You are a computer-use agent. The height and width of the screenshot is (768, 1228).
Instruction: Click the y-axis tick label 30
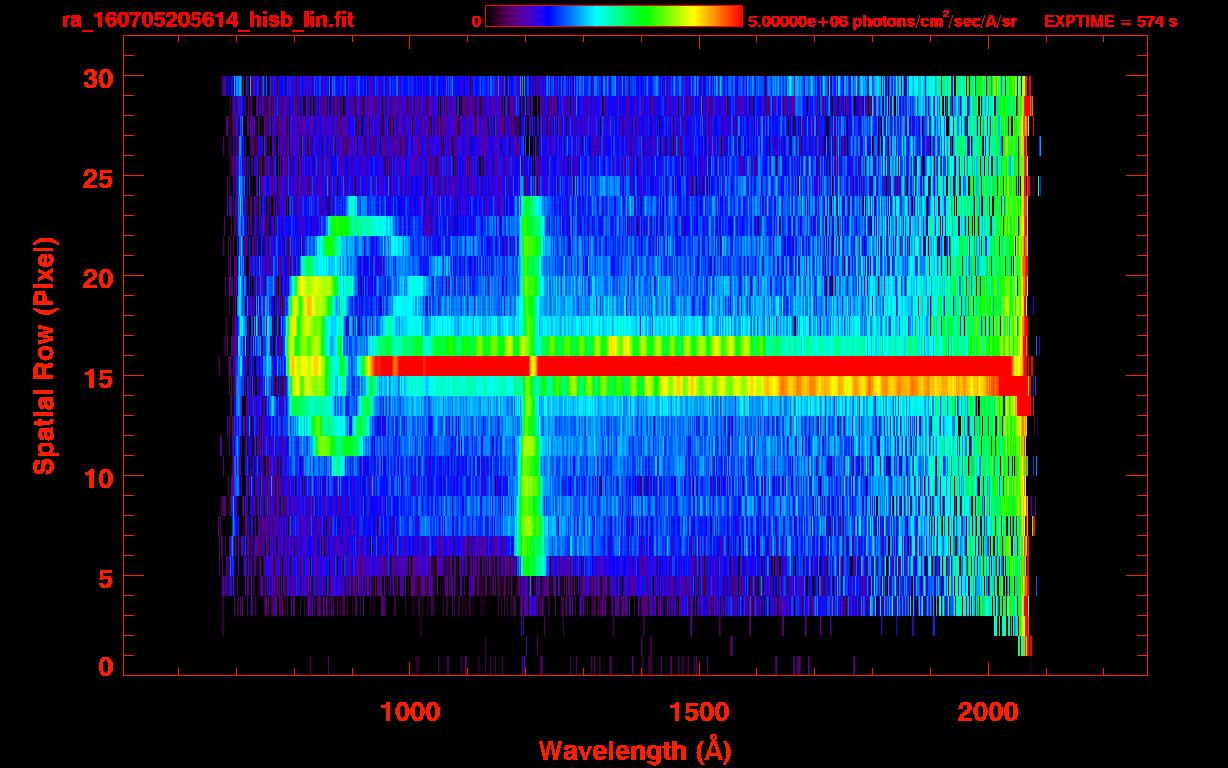click(100, 77)
